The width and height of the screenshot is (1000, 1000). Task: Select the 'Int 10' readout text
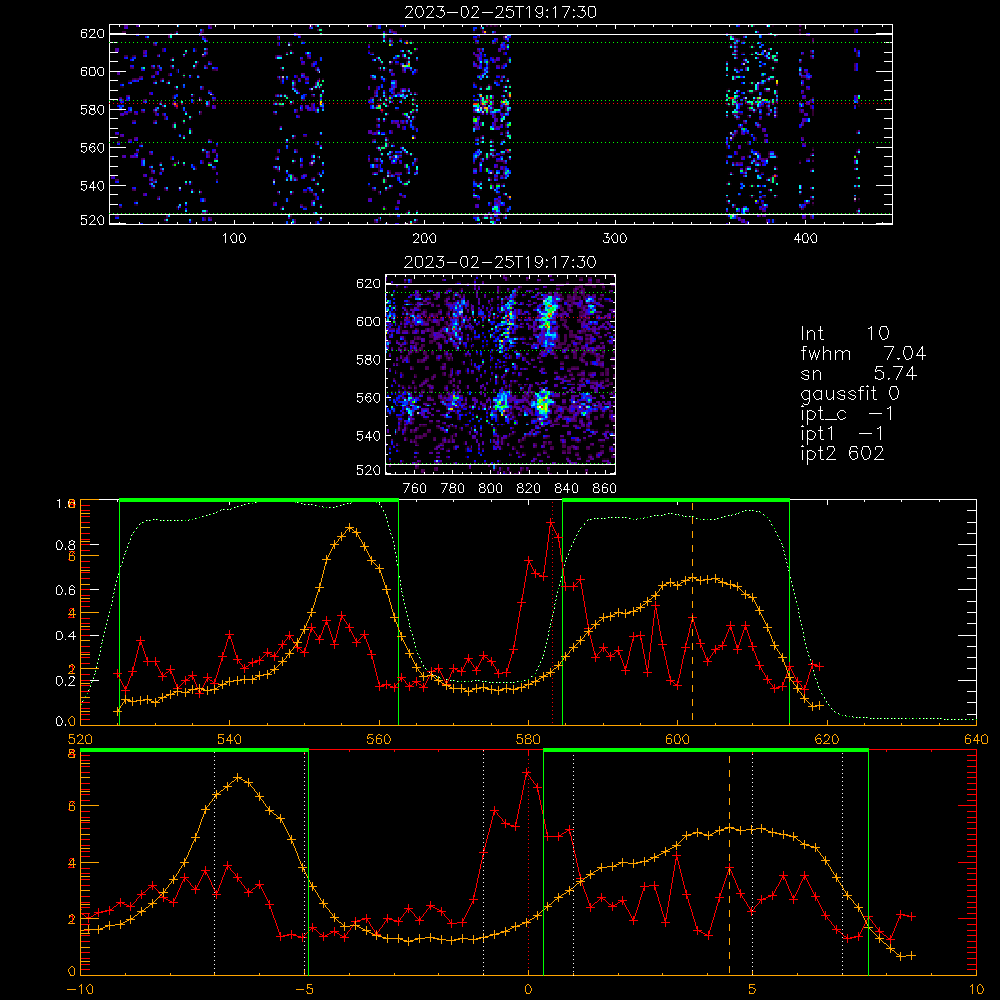click(x=844, y=334)
